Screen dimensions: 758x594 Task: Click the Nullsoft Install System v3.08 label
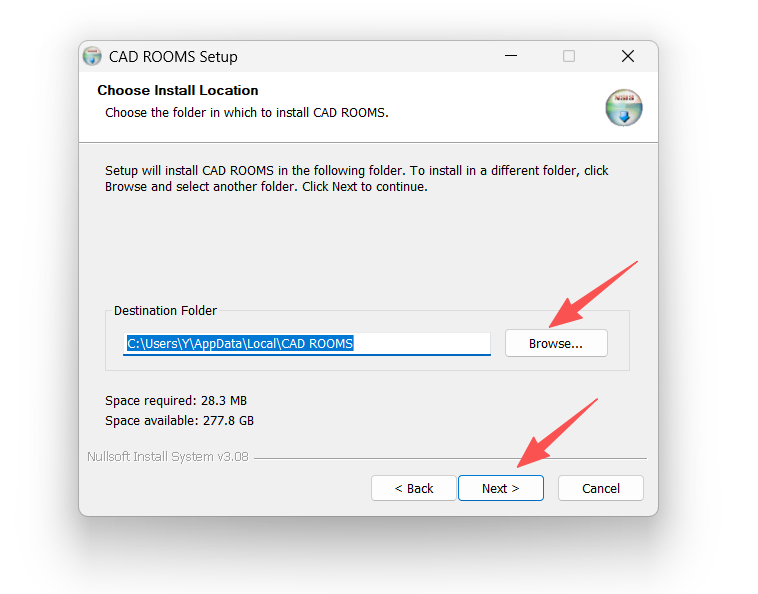(x=168, y=457)
